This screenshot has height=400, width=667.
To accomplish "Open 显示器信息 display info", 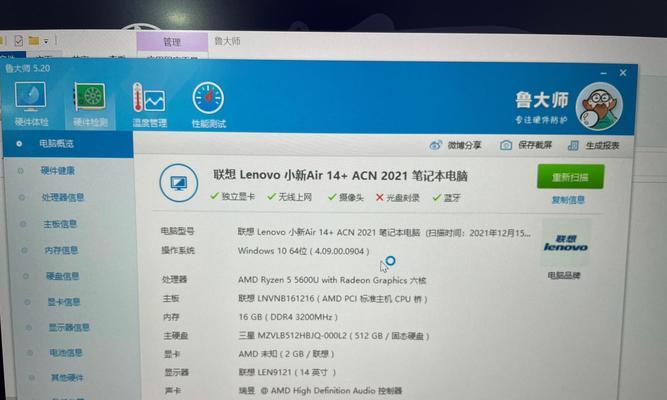I will [x=69, y=327].
